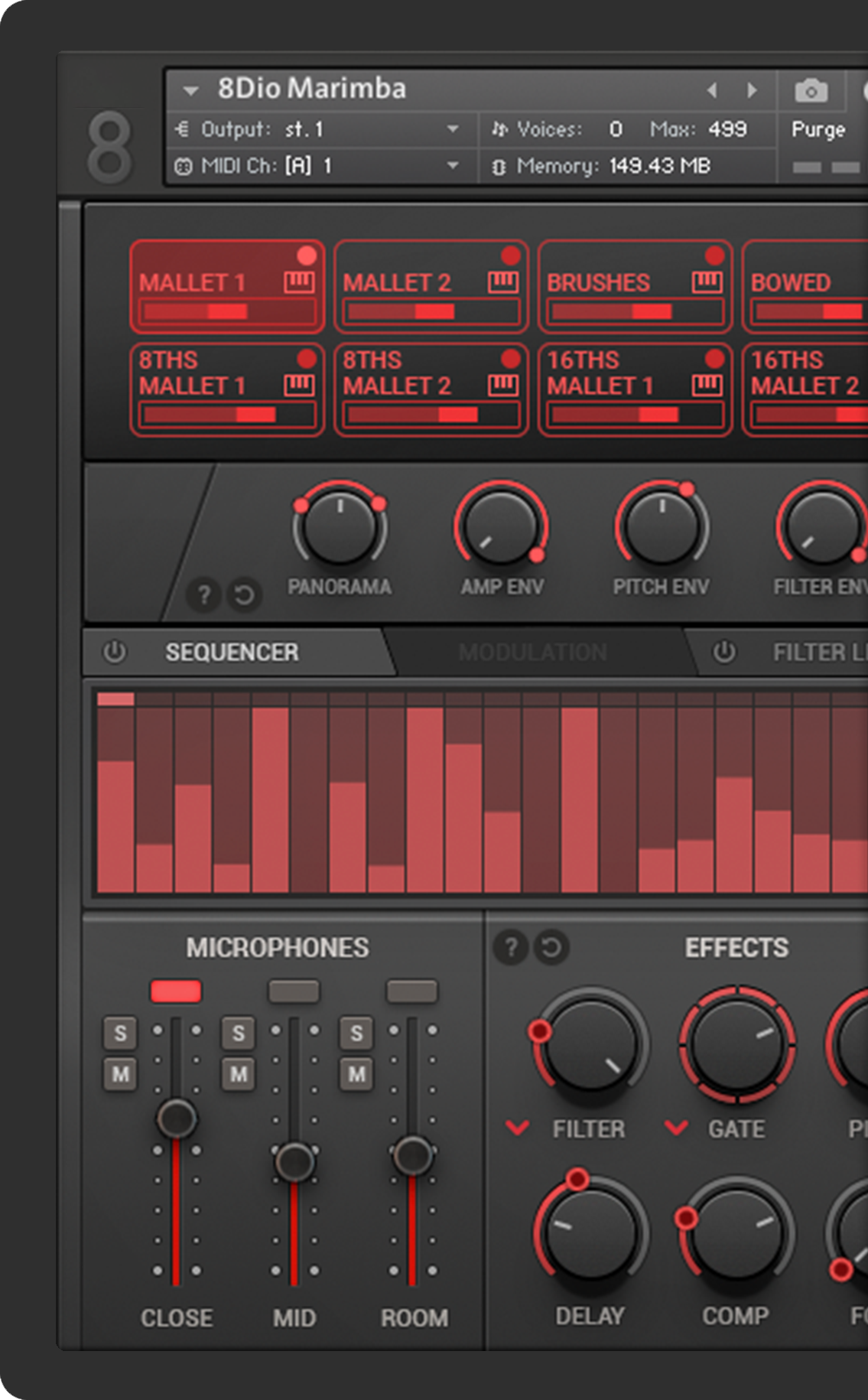Select the MALLET 2 articulation
Viewport: 868px width, 1400px height.
pos(431,287)
